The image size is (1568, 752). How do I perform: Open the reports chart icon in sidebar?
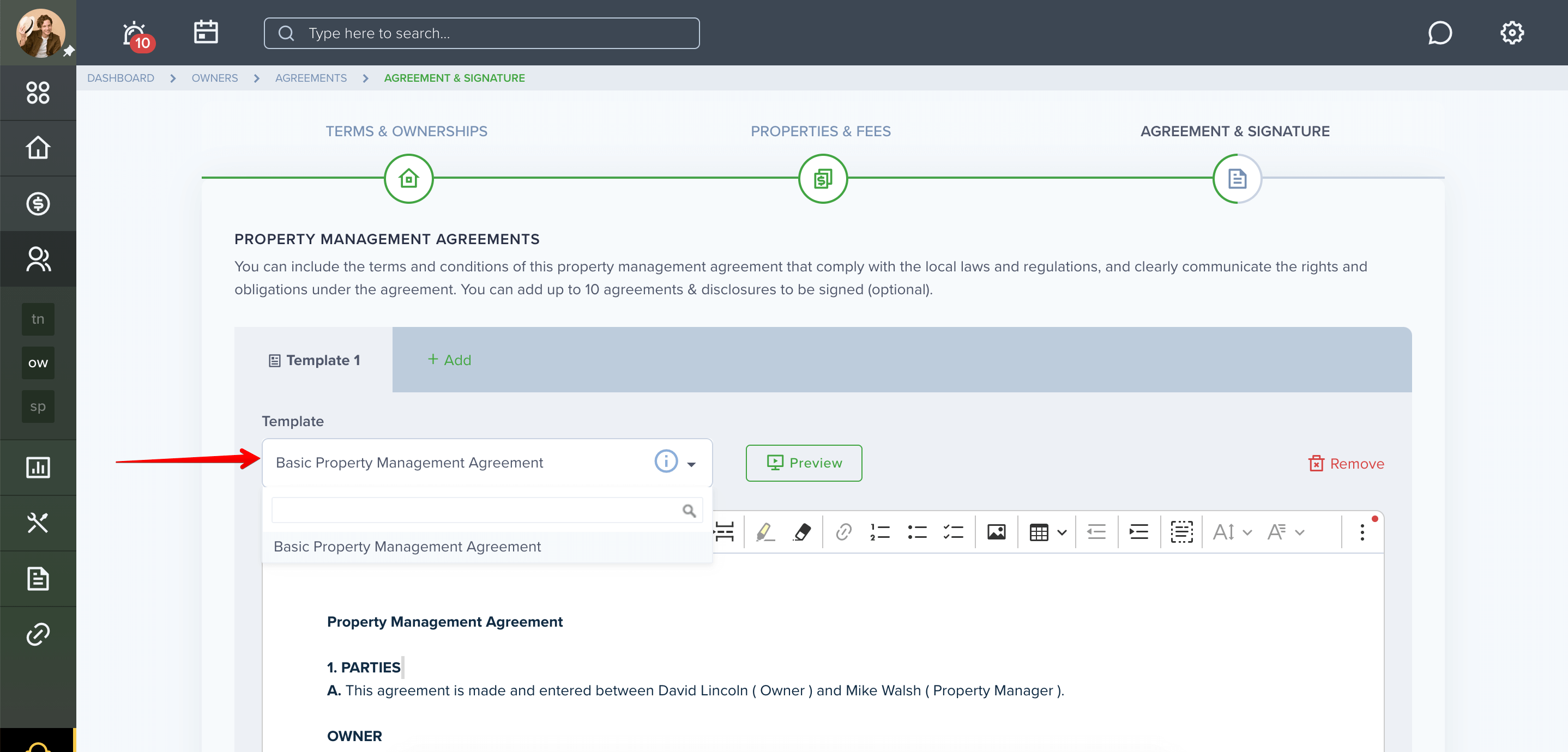38,467
